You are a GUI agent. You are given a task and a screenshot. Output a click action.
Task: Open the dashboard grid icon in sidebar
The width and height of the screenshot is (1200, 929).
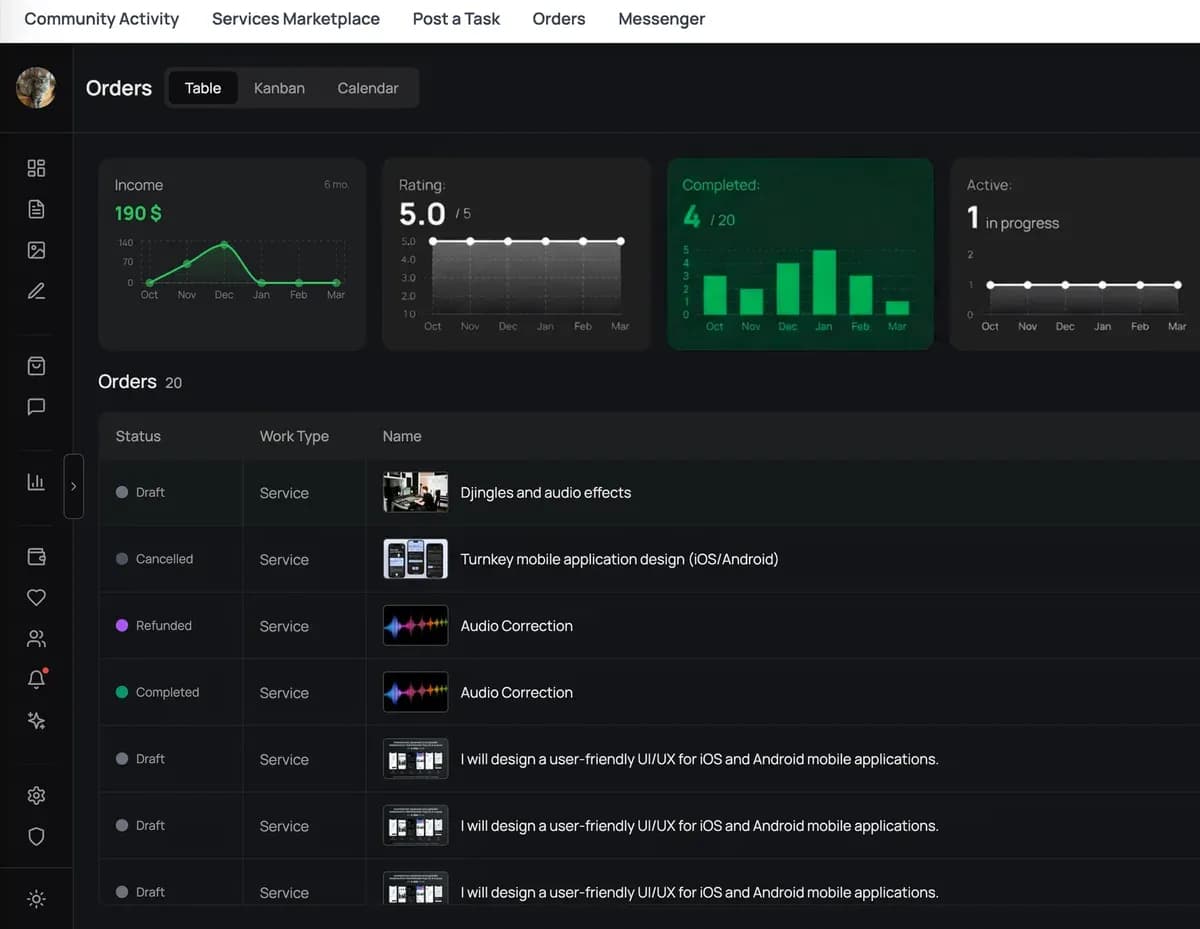click(36, 168)
